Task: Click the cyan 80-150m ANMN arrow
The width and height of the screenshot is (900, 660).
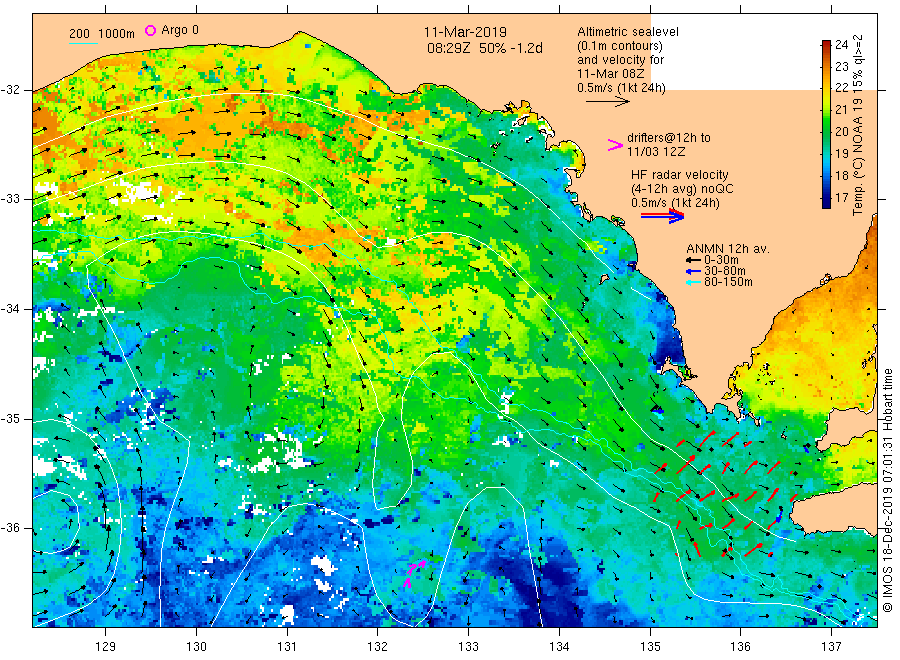Action: [694, 282]
